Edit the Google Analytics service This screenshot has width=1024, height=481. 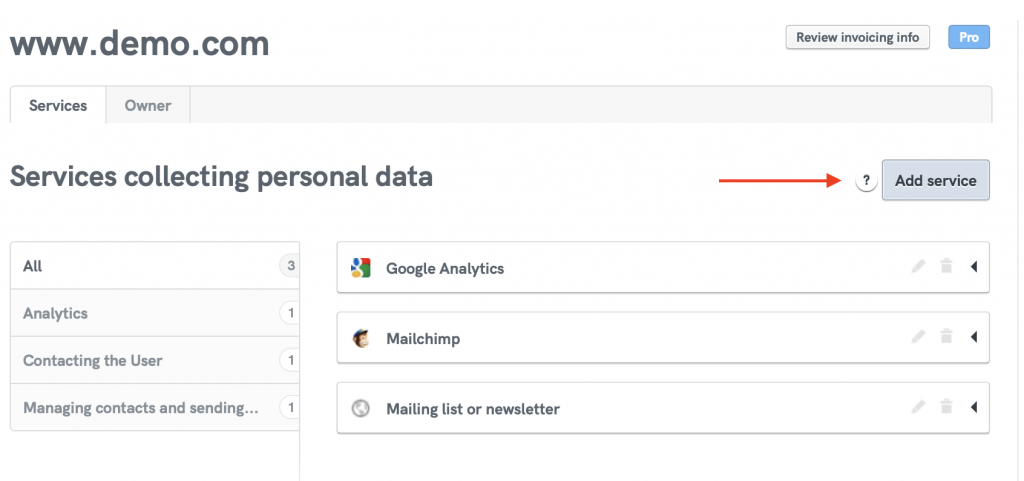[x=918, y=267]
